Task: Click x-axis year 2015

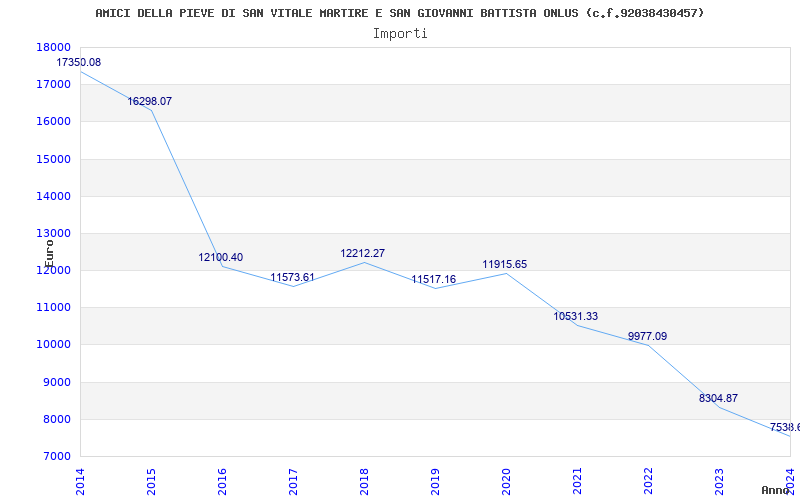Action: (x=151, y=481)
